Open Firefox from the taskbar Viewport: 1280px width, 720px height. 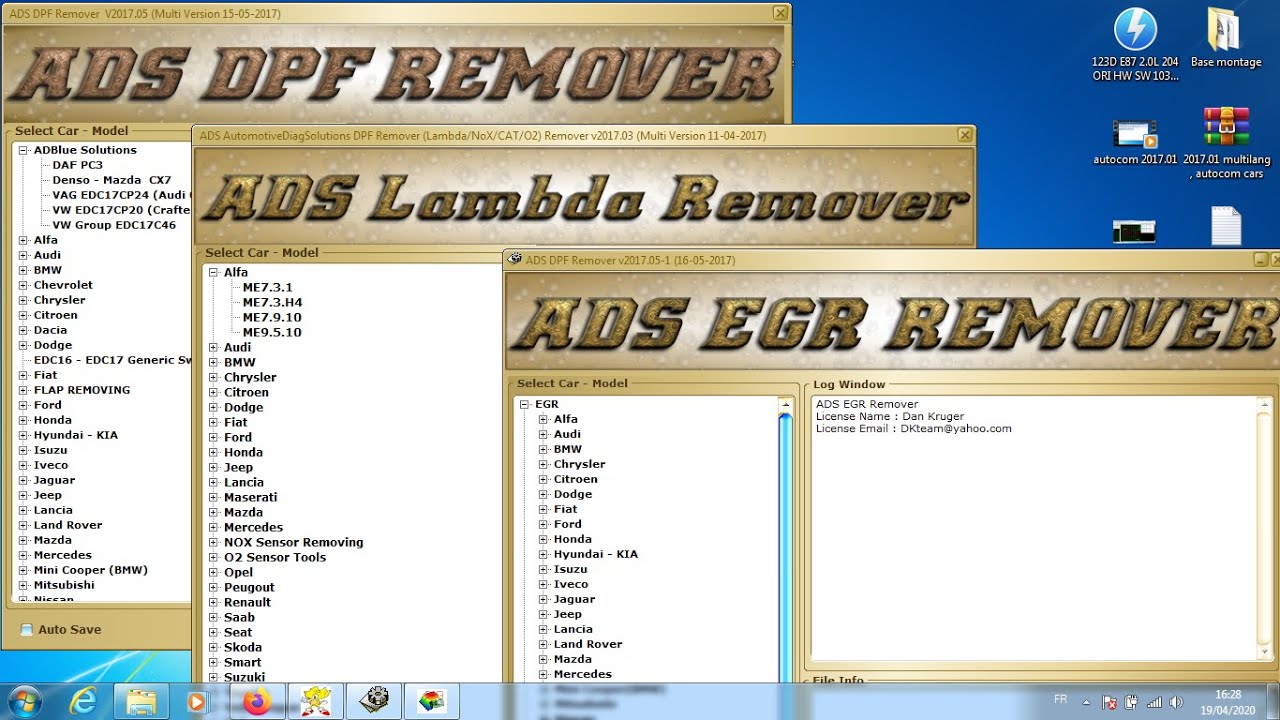tap(258, 701)
